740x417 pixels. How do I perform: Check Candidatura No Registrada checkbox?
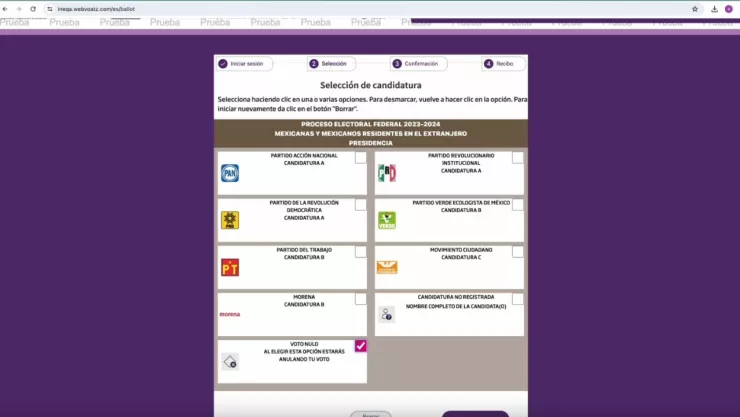pos(518,299)
